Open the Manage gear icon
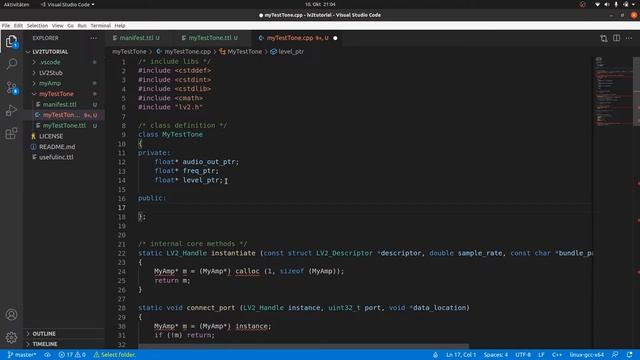This screenshot has height=360, width=640. (11, 337)
